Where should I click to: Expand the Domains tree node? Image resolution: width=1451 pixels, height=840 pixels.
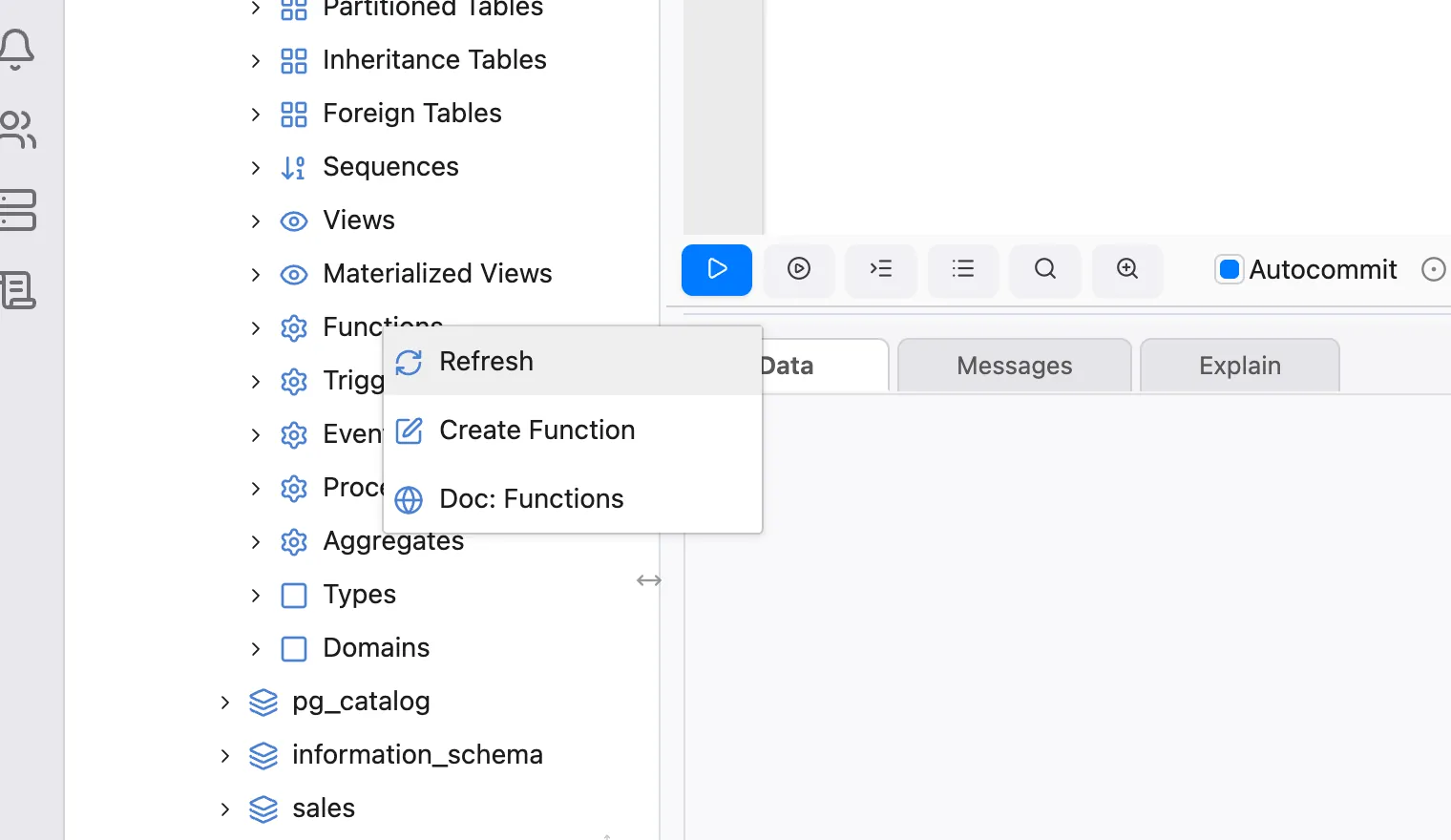(255, 649)
